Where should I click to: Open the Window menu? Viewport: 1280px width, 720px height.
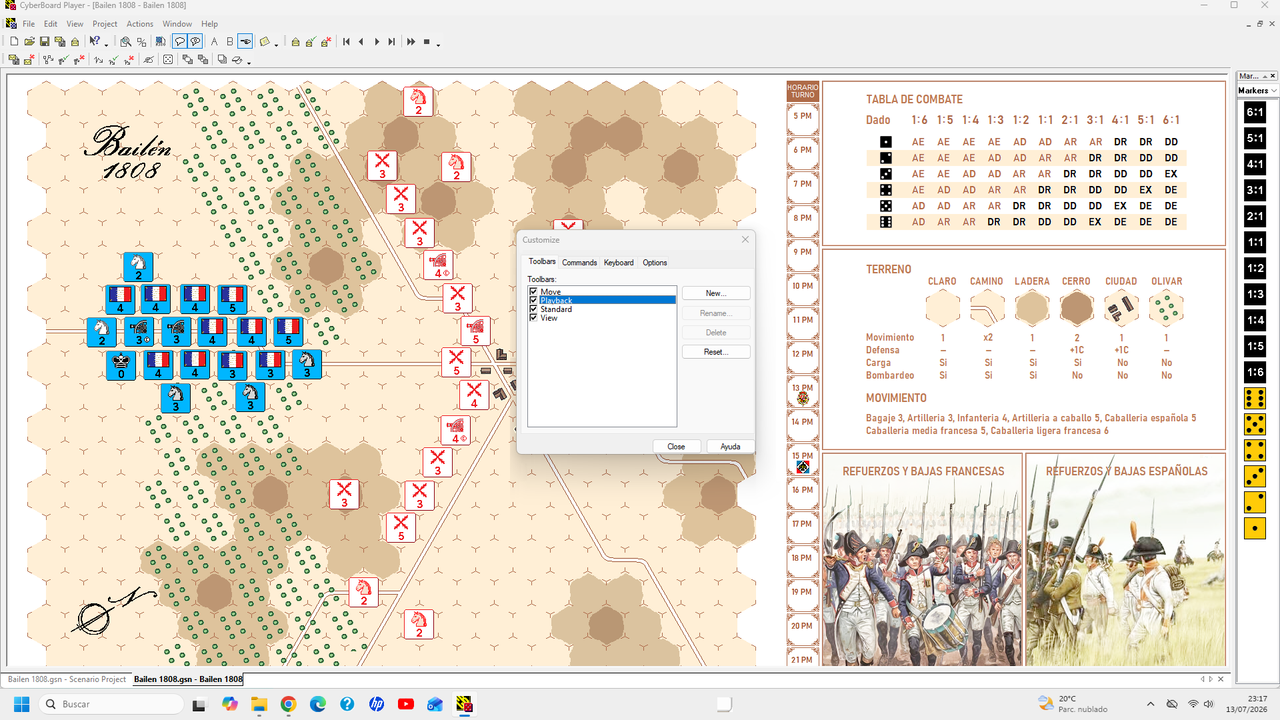pos(177,23)
